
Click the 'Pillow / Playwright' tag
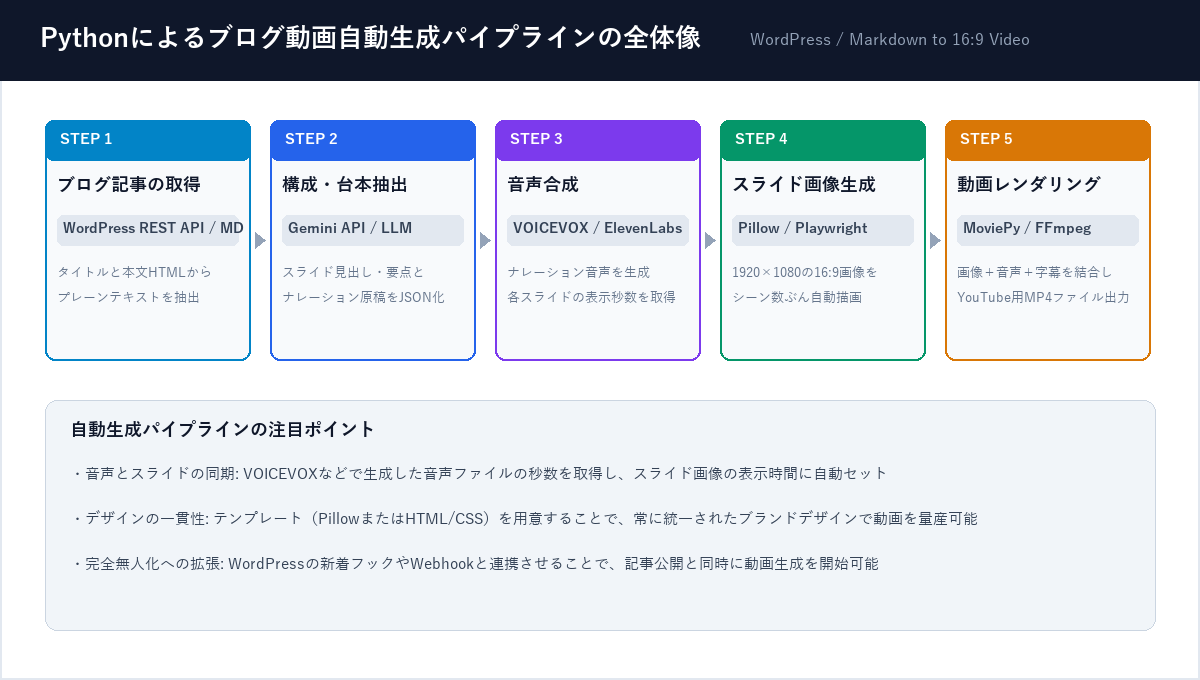tap(823, 229)
